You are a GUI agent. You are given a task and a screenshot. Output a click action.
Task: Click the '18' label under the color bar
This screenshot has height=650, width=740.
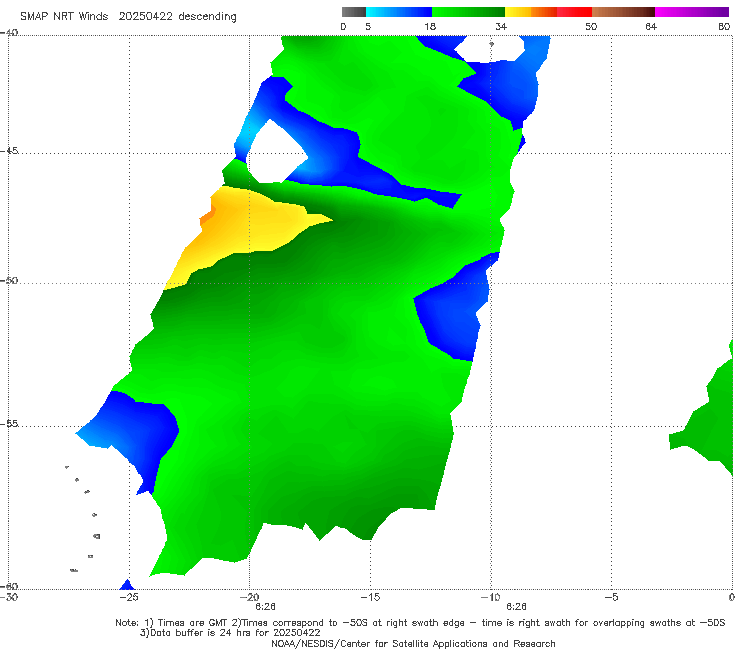[430, 26]
